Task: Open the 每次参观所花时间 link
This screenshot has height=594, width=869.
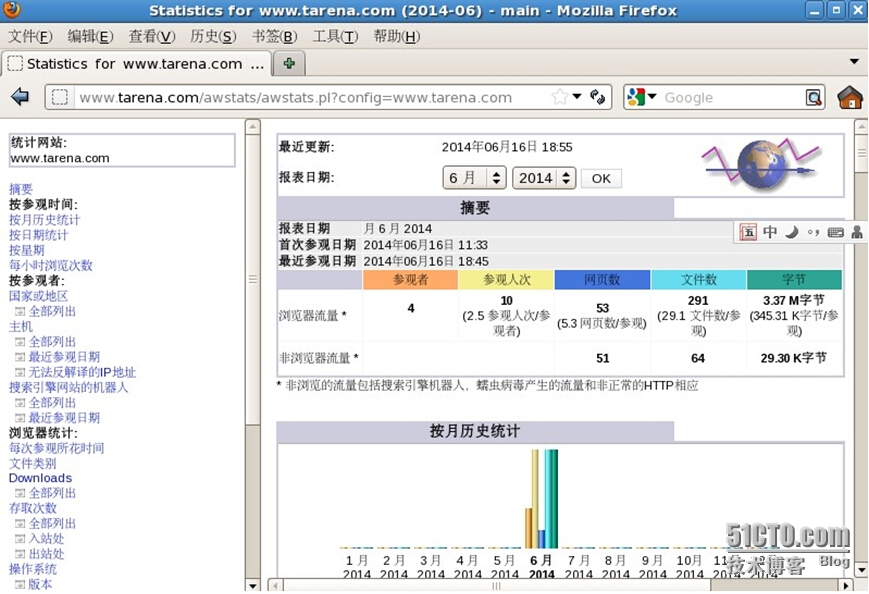Action: (57, 448)
